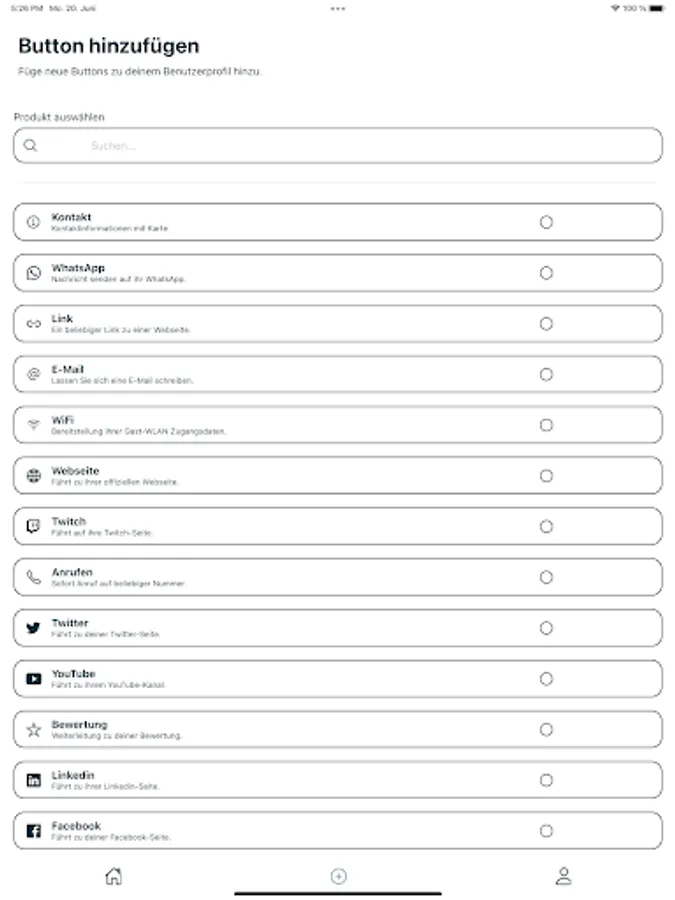Click the WhatsApp icon
The image size is (675, 900).
[x=33, y=273]
